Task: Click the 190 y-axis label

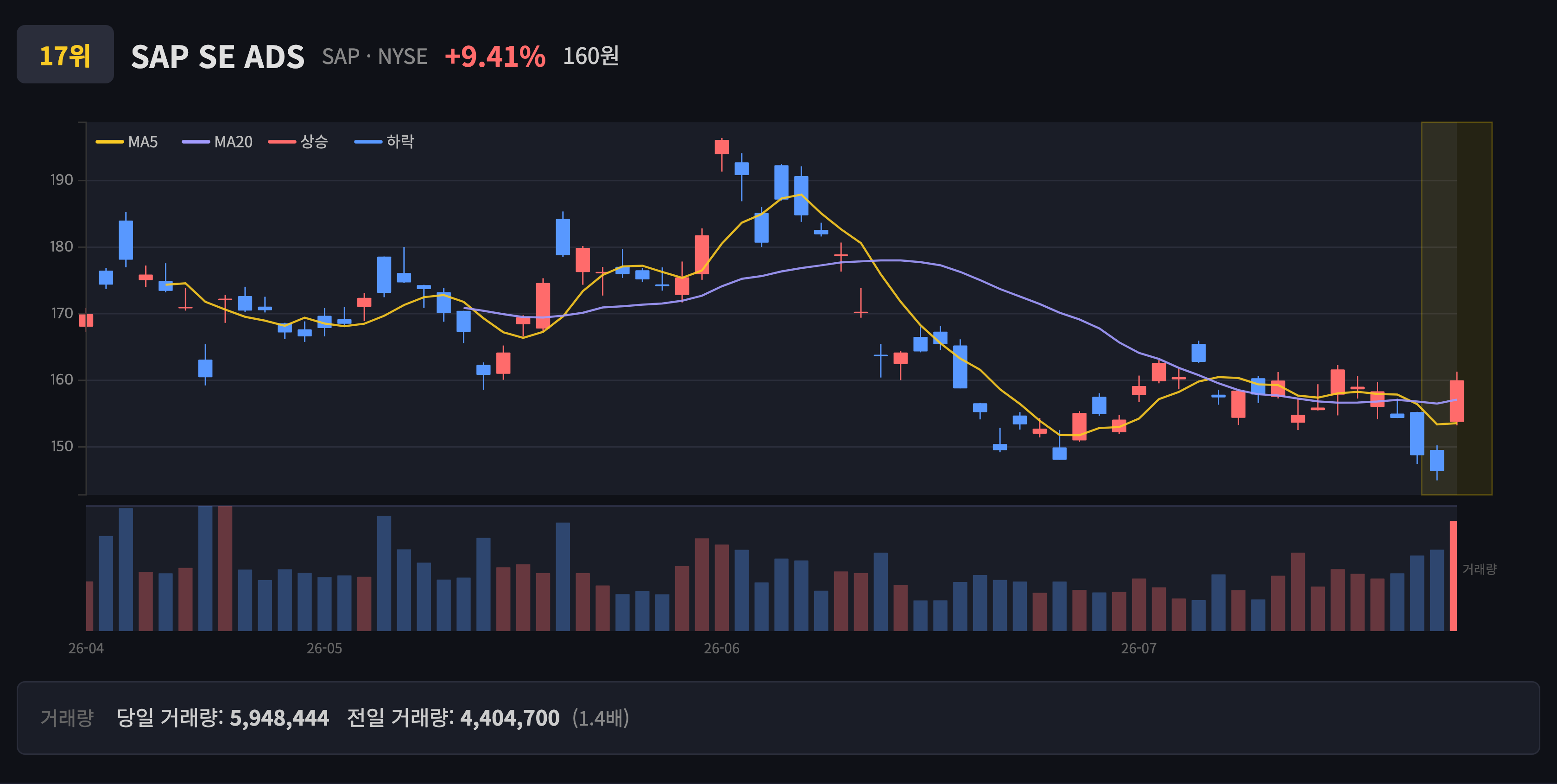Action: (x=61, y=180)
